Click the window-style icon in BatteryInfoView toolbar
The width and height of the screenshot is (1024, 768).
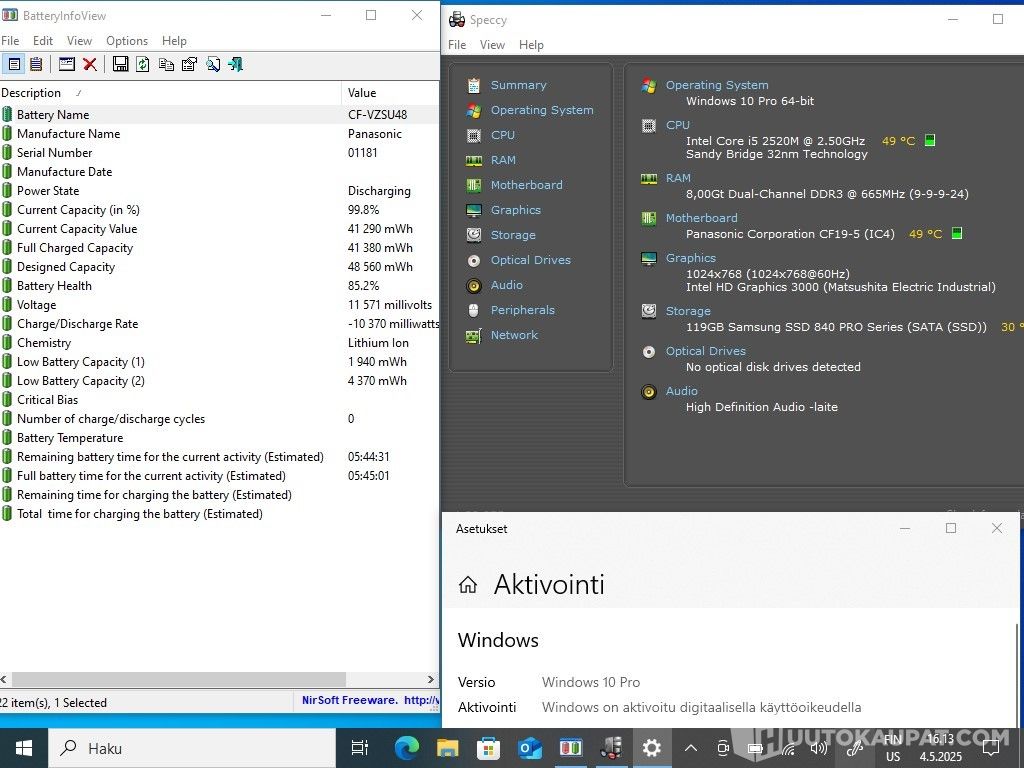[67, 64]
